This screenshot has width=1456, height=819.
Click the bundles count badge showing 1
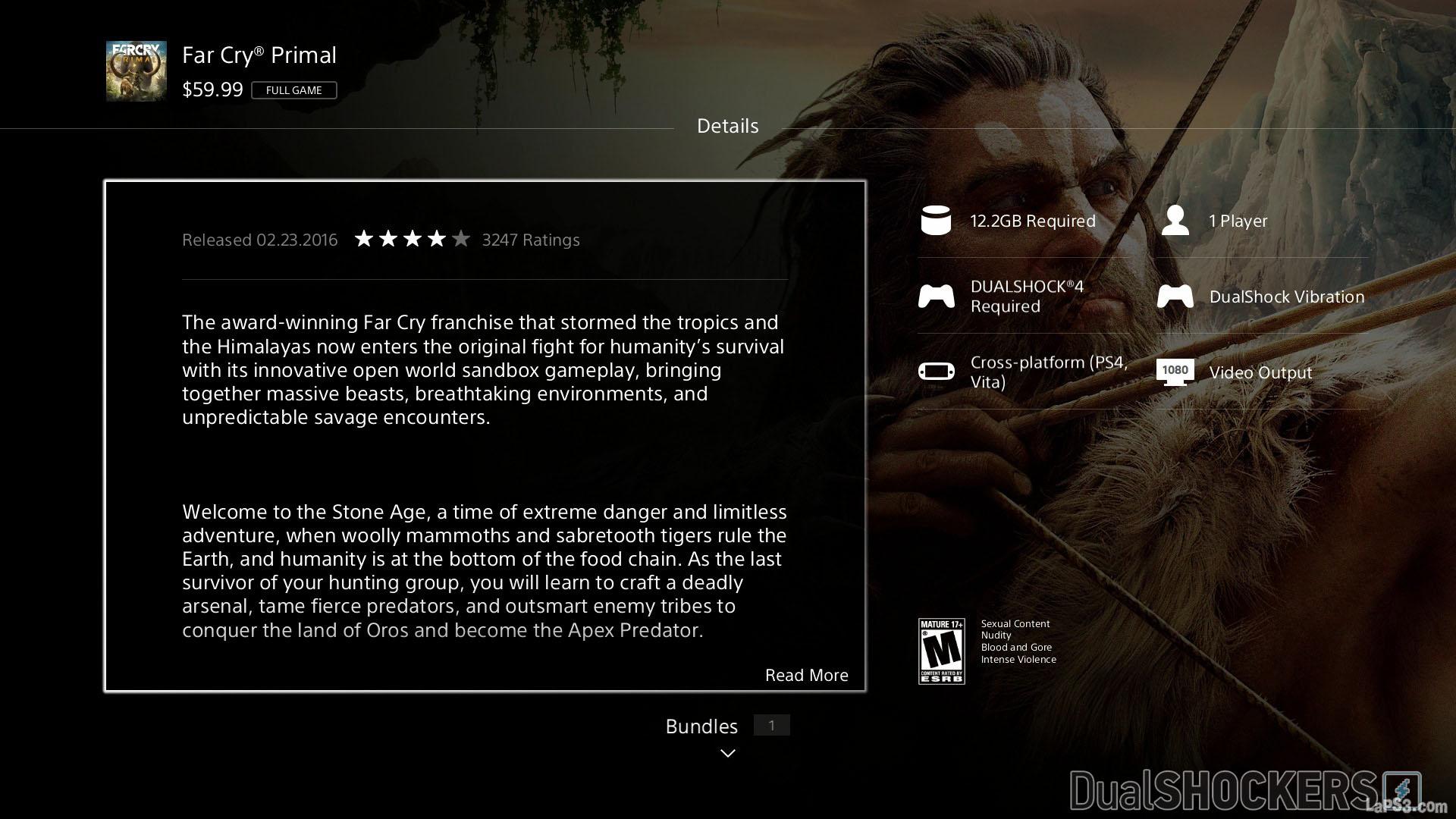coord(771,726)
